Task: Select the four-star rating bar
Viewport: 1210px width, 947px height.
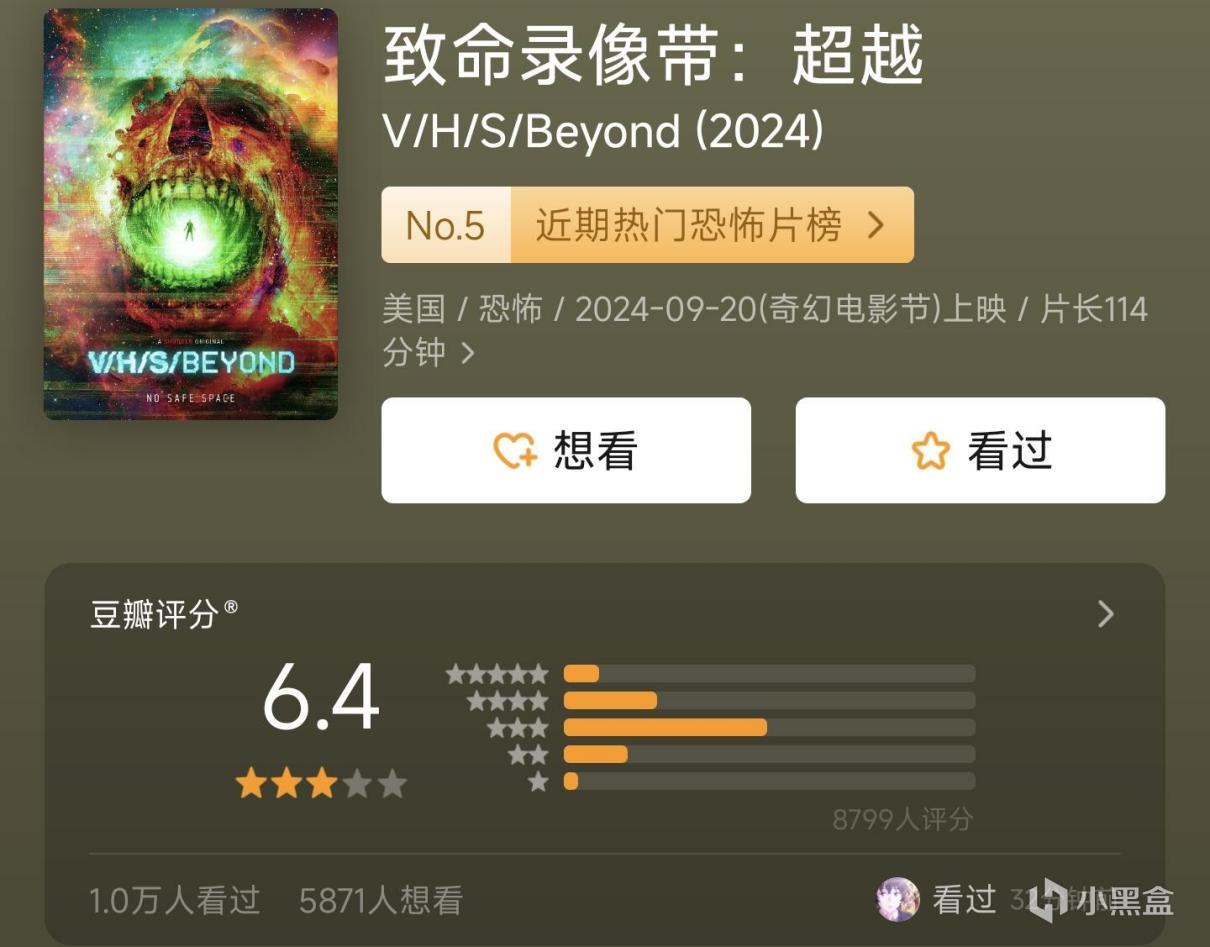Action: 769,700
